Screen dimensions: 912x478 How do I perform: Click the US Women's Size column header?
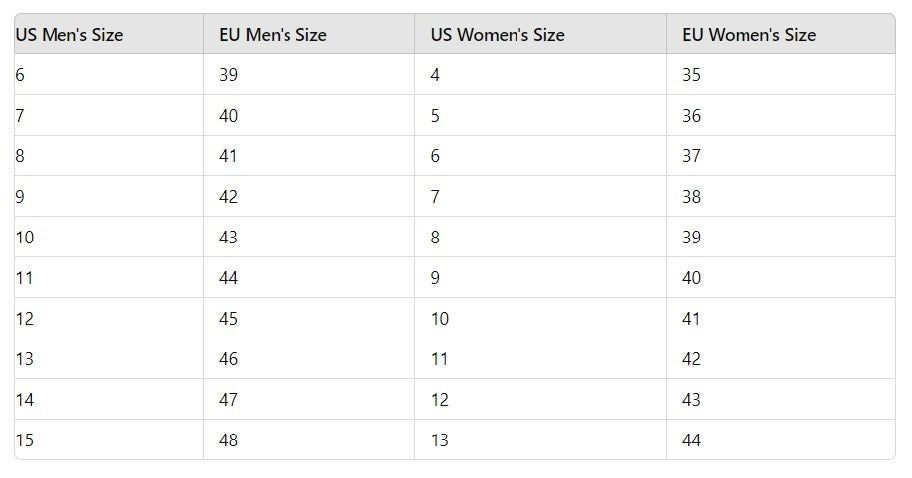pyautogui.click(x=540, y=34)
